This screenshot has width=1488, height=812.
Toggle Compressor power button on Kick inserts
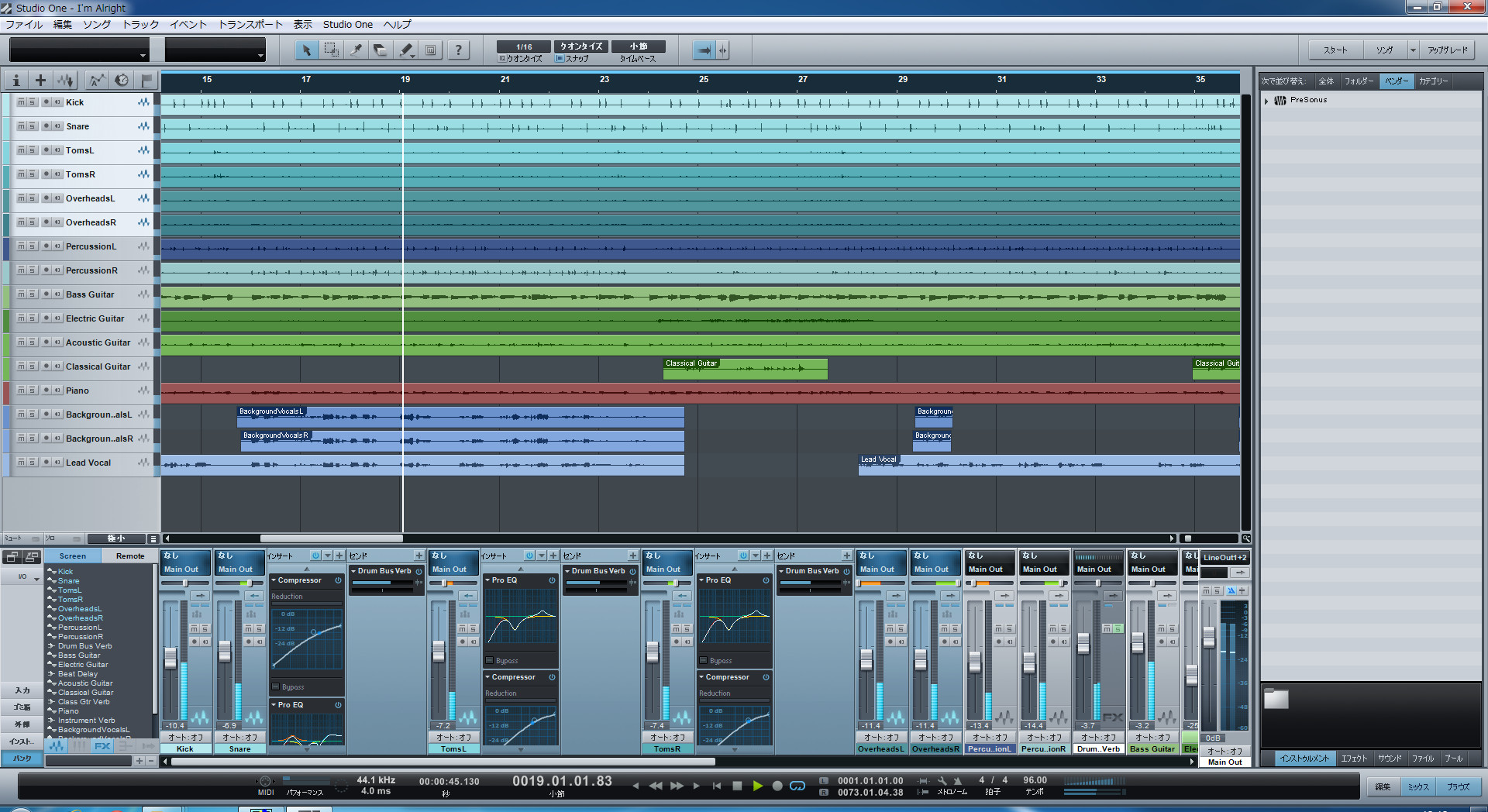(x=338, y=580)
